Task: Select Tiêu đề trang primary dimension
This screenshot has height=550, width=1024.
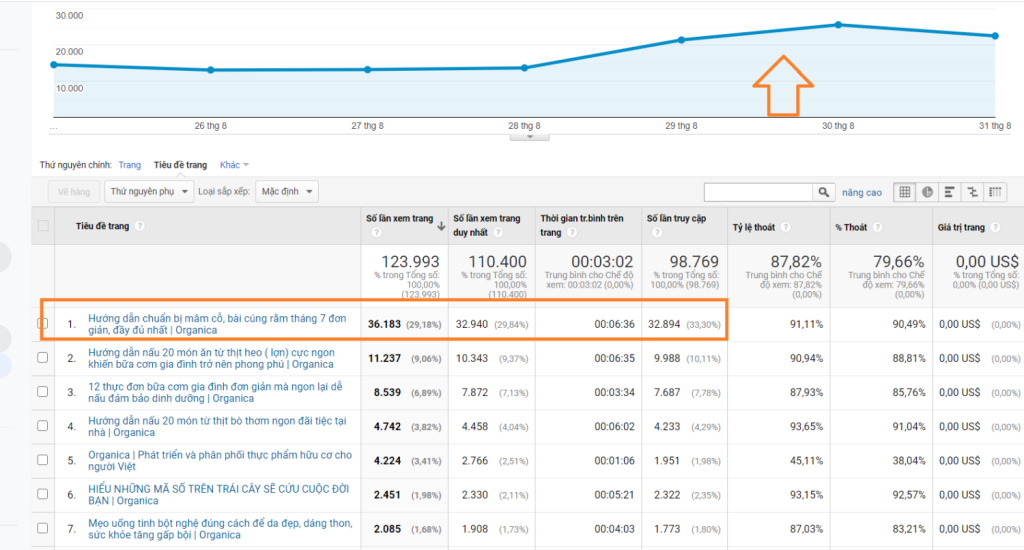Action: (180, 165)
